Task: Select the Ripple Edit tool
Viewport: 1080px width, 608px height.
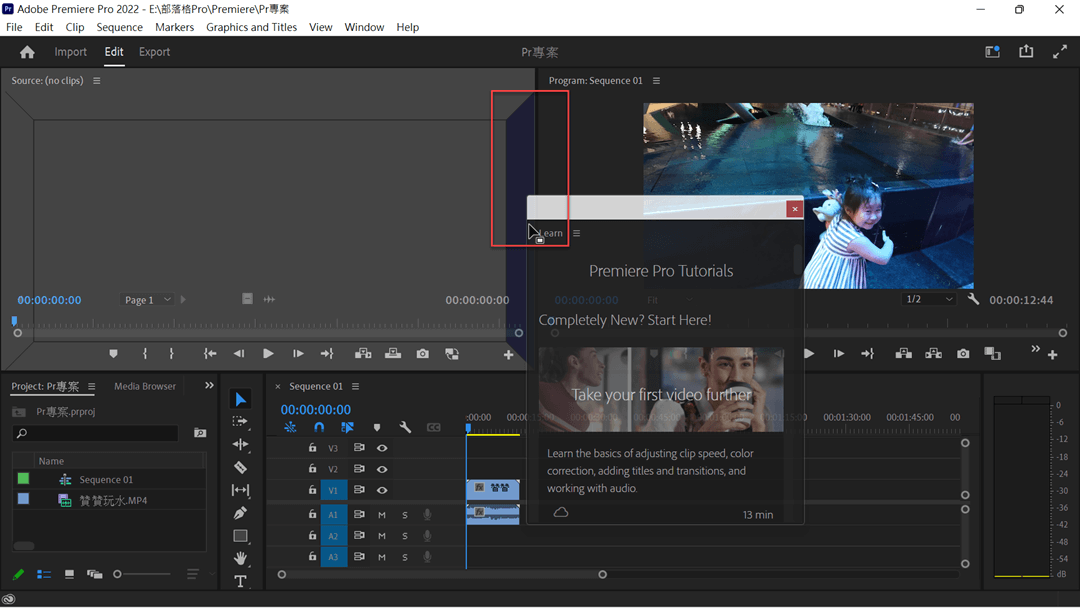Action: (240, 444)
